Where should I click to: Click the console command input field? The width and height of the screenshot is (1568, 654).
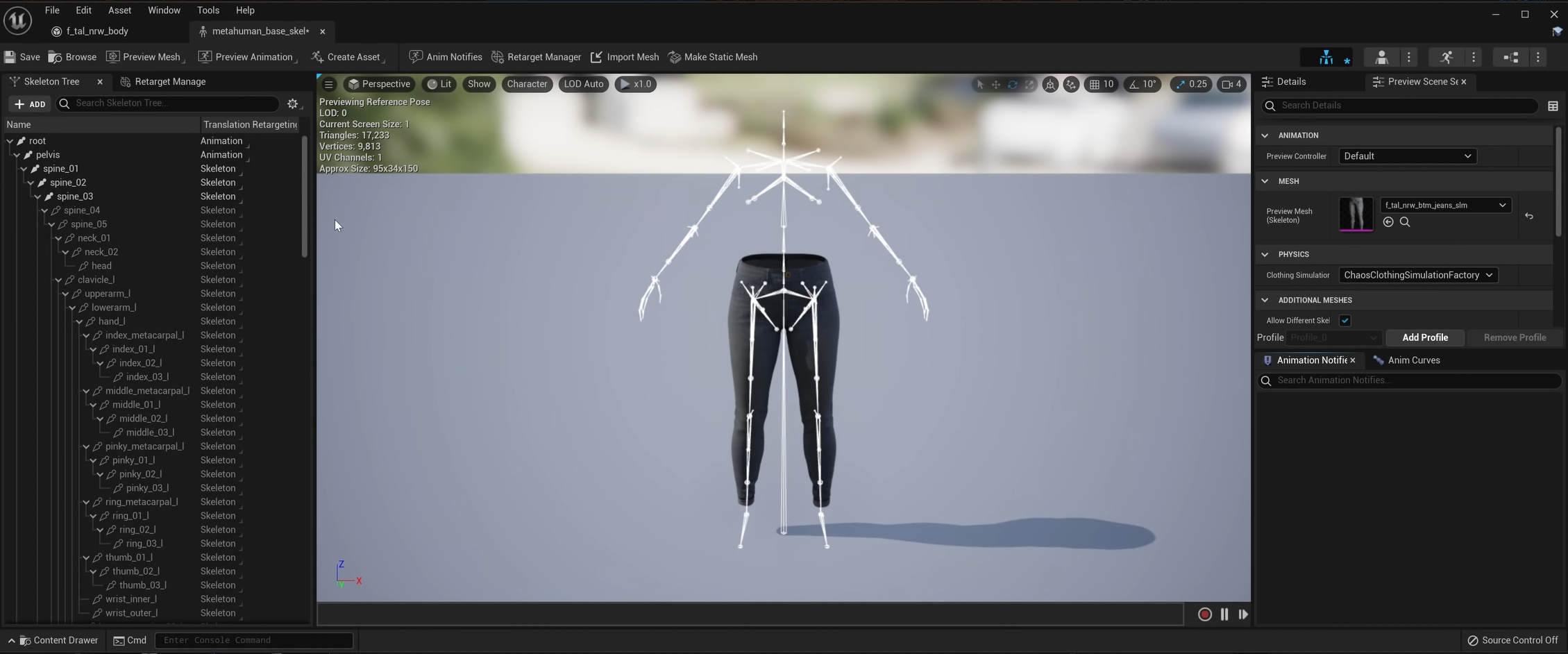coord(254,640)
